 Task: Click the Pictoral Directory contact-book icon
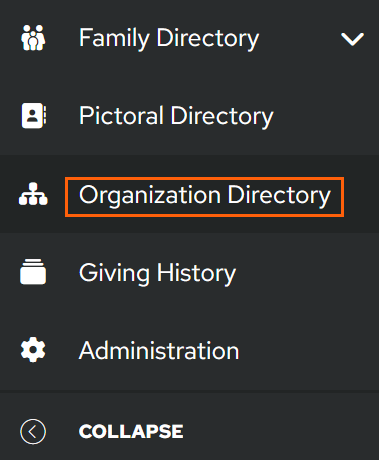34,116
